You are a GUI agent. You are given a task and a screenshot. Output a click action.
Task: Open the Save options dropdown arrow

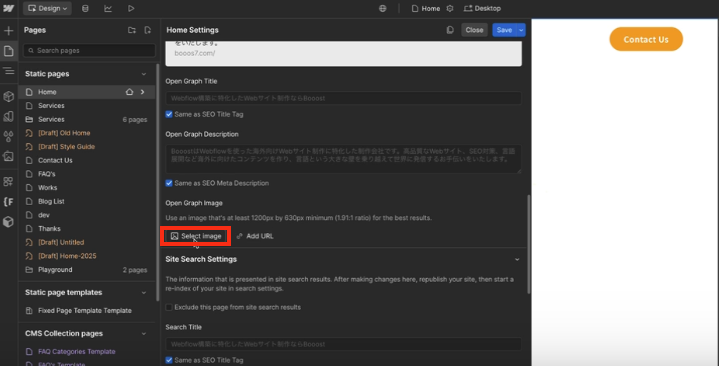[x=521, y=30]
